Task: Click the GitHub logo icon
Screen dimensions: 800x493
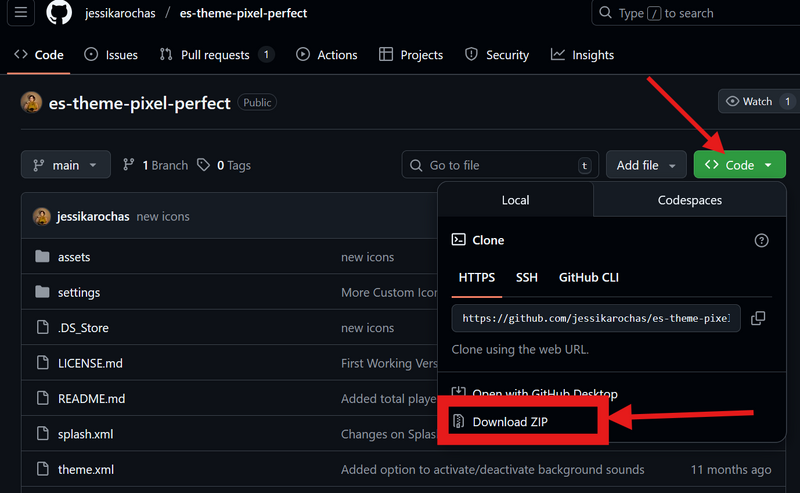Action: pyautogui.click(x=59, y=13)
